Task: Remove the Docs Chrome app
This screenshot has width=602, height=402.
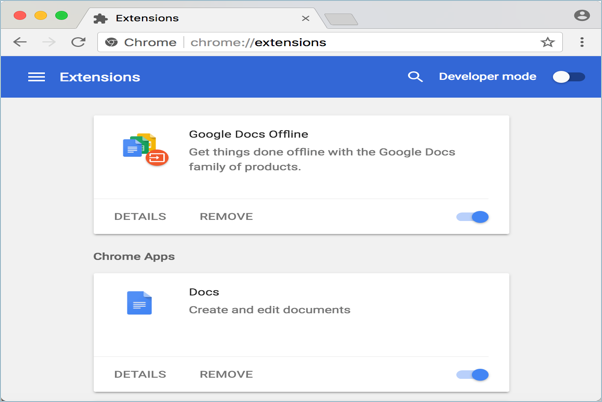Action: point(226,375)
